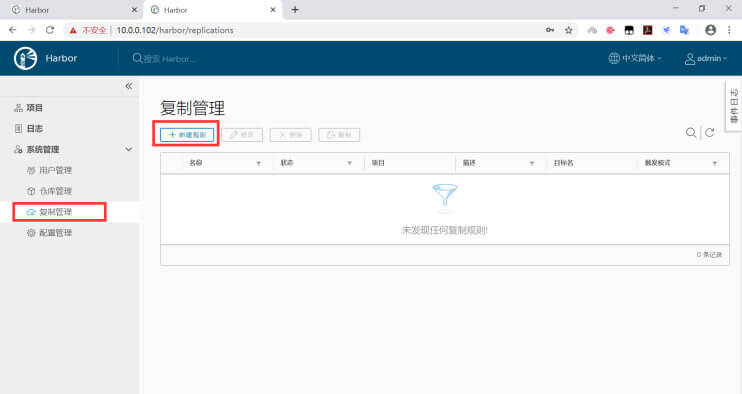This screenshot has height=394, width=742.
Task: Reload the page in the browser
Action: click(50, 30)
